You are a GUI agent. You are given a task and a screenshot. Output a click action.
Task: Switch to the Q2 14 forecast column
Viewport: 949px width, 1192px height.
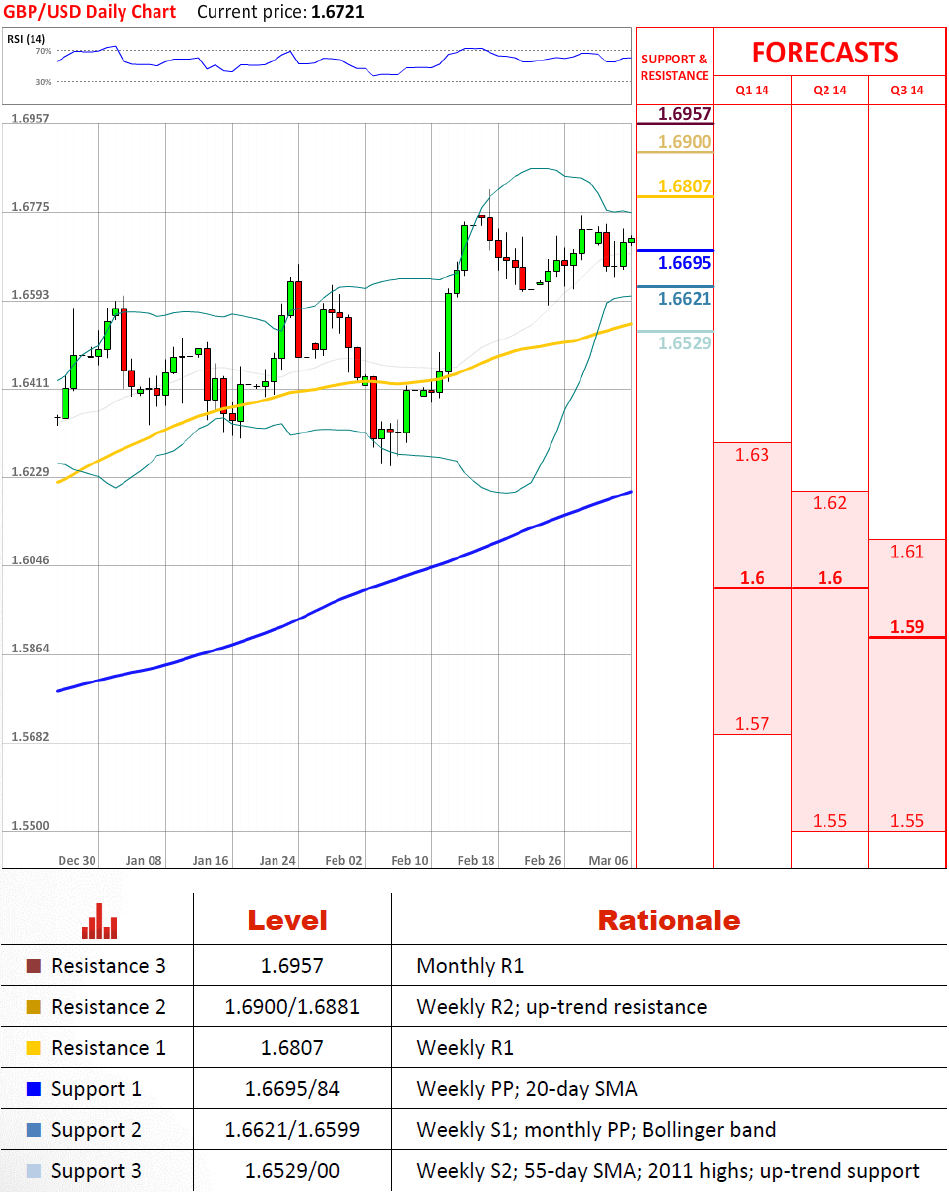pos(829,90)
